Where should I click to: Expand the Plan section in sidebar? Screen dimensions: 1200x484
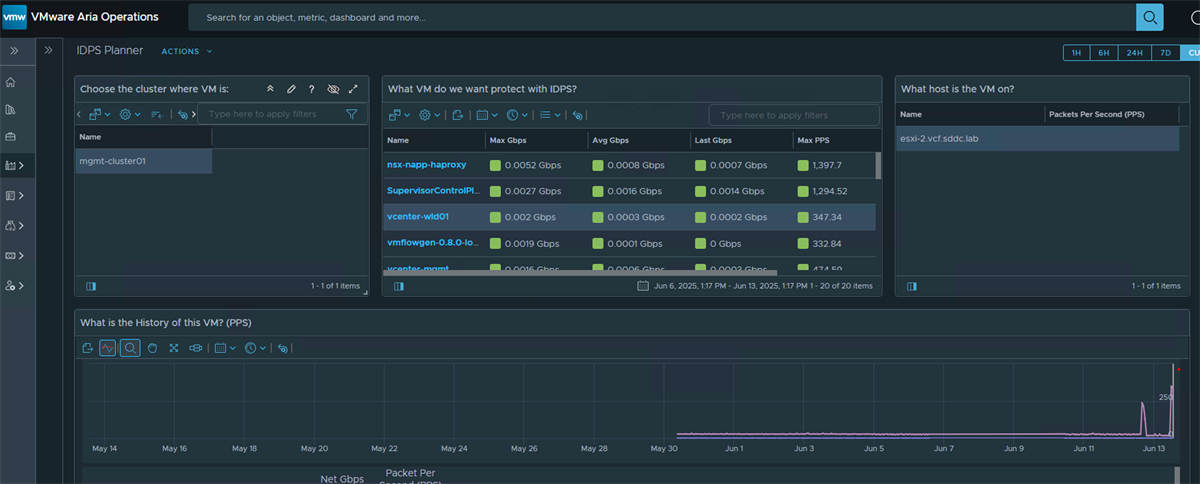14,256
